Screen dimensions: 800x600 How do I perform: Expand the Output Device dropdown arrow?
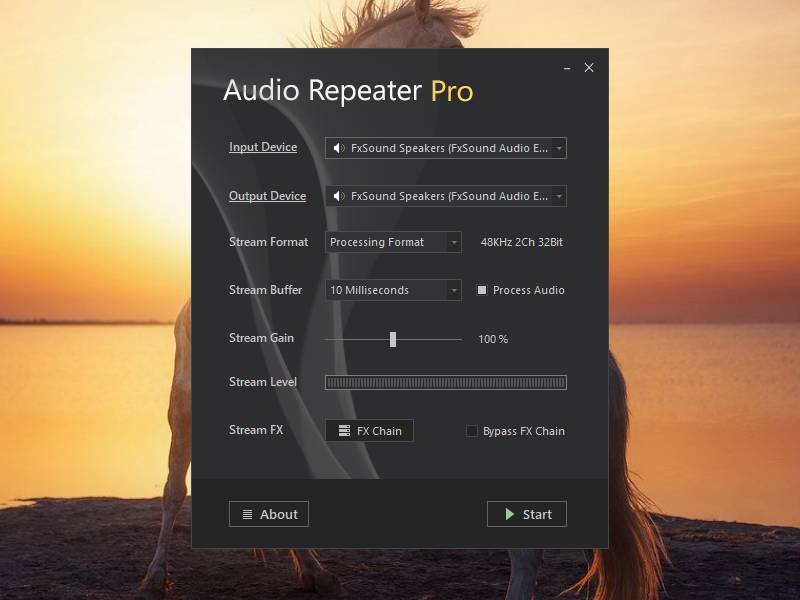pyautogui.click(x=559, y=196)
